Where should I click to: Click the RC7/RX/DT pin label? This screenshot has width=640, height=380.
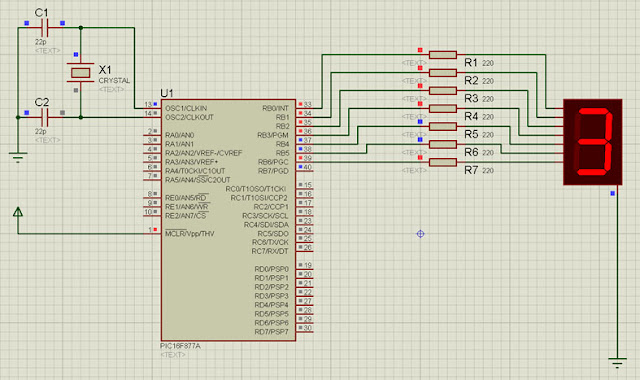(x=270, y=251)
